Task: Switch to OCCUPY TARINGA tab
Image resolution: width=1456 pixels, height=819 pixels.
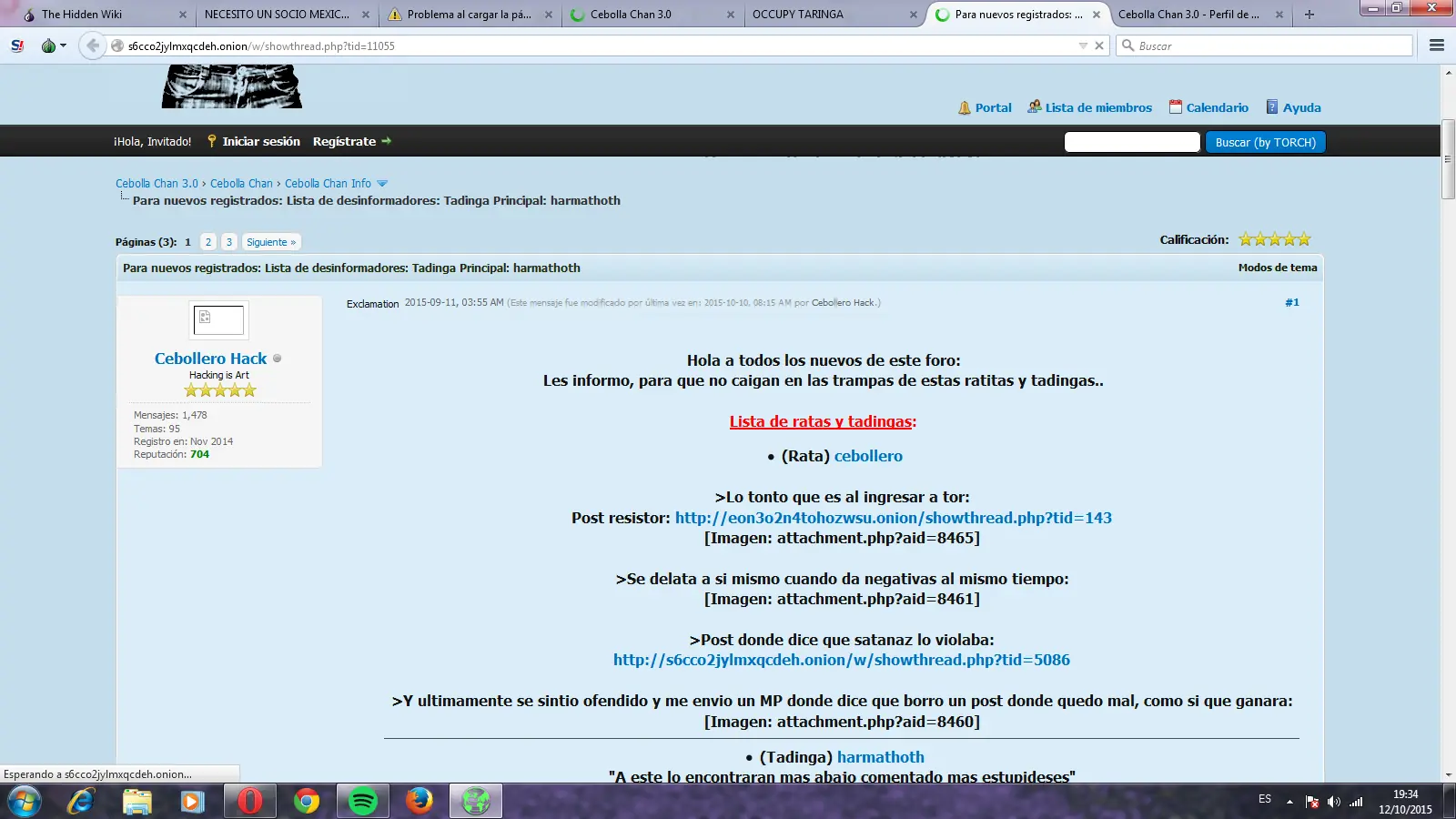Action: pyautogui.click(x=834, y=15)
